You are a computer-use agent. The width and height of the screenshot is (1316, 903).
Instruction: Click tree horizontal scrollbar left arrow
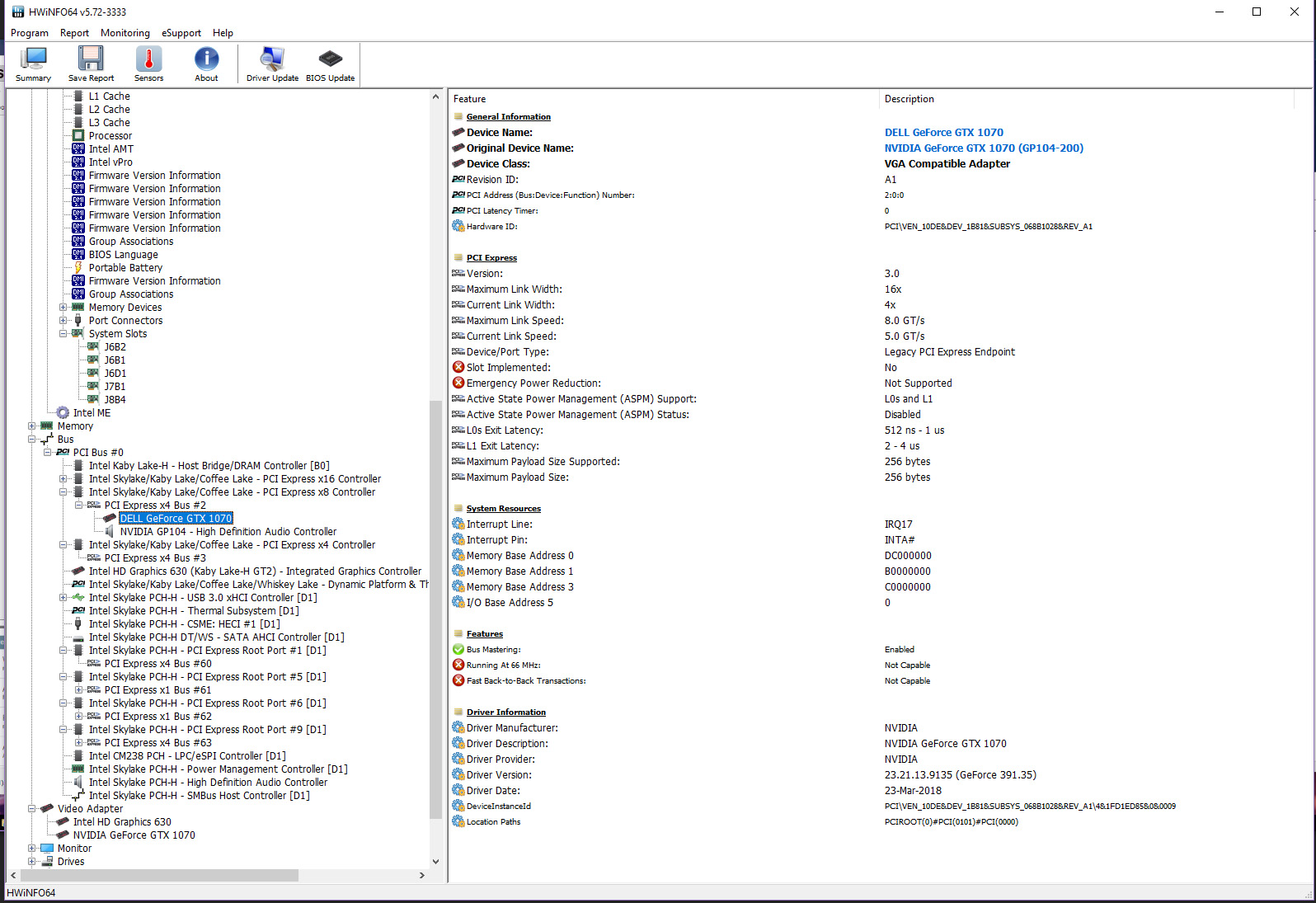coord(13,876)
